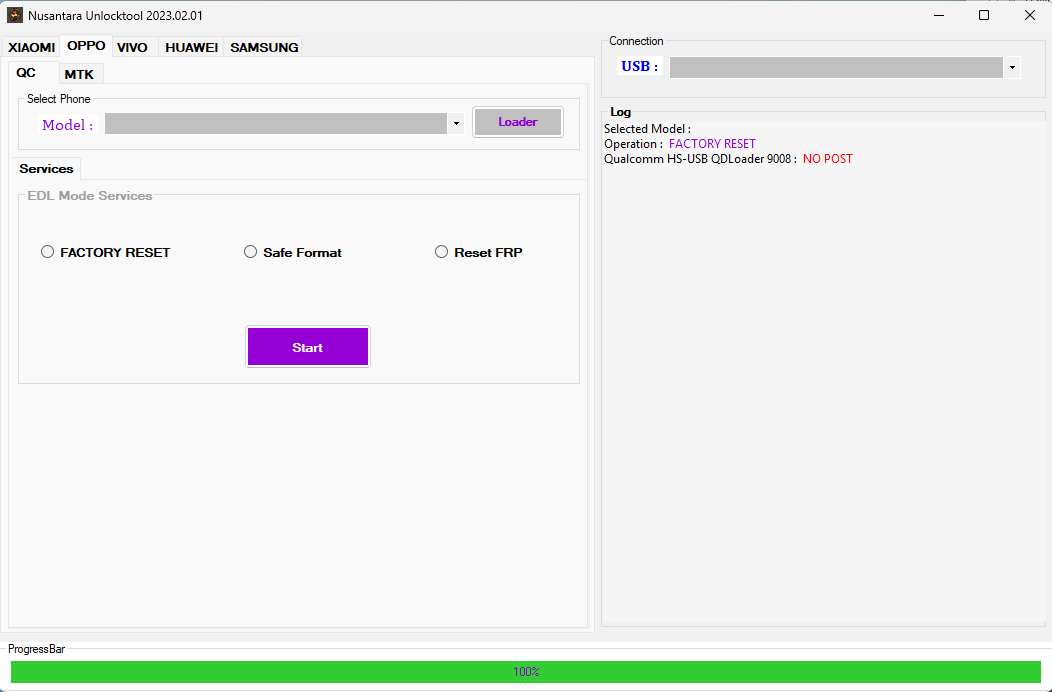Enable the Reset FRP option
This screenshot has width=1052, height=692.
(x=441, y=251)
